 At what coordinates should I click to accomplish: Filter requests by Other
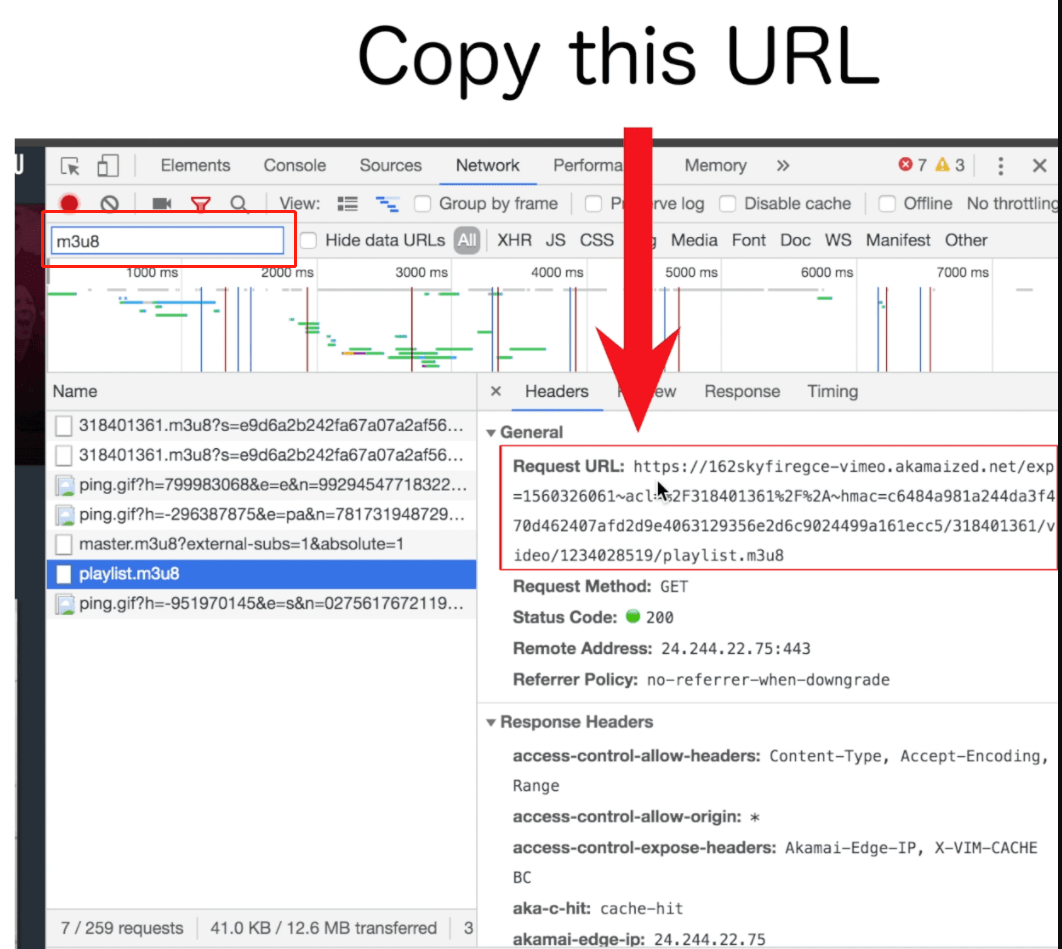(x=966, y=240)
